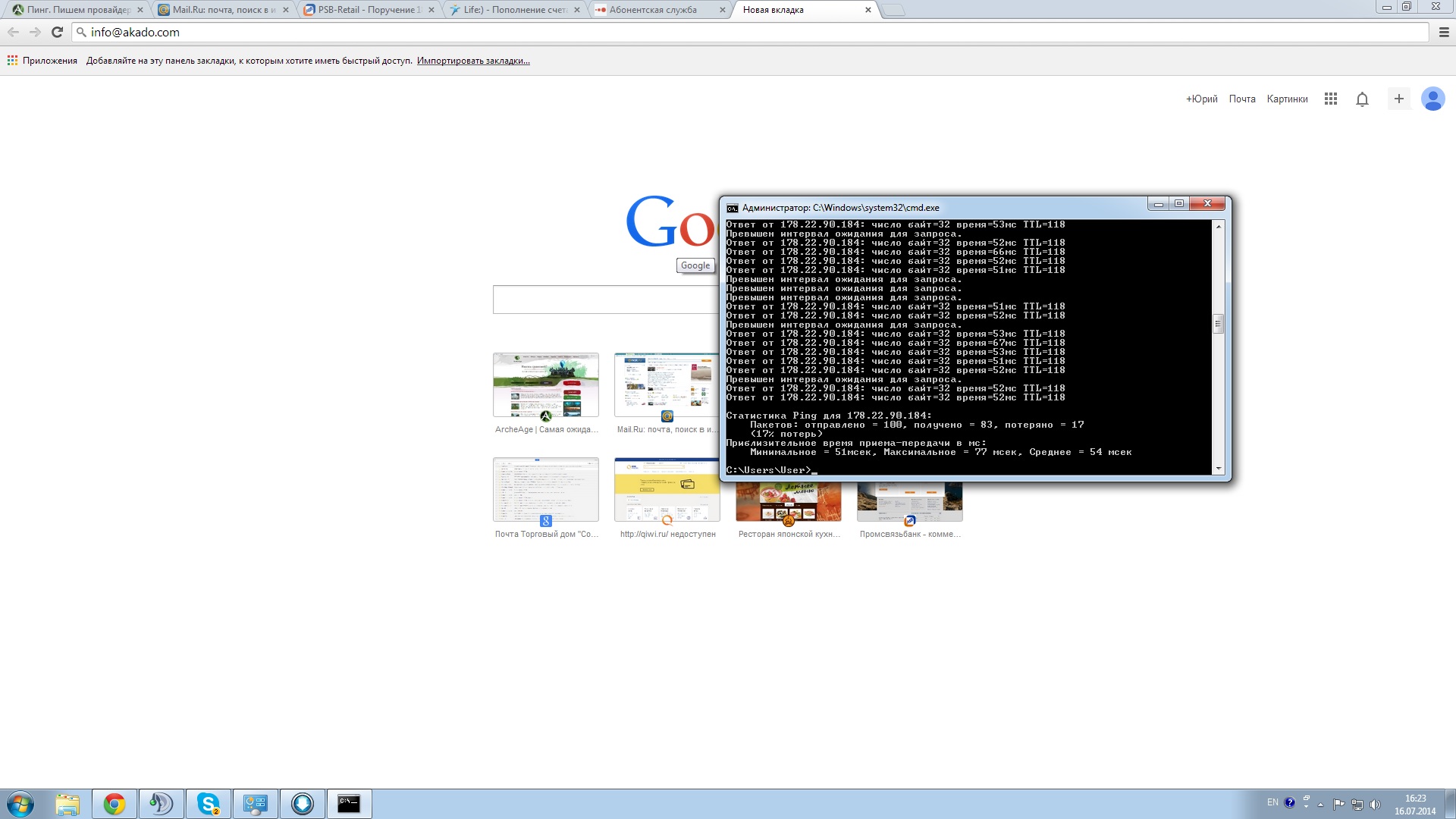Open the Почта link
This screenshot has width=1456, height=819.
(x=1241, y=99)
